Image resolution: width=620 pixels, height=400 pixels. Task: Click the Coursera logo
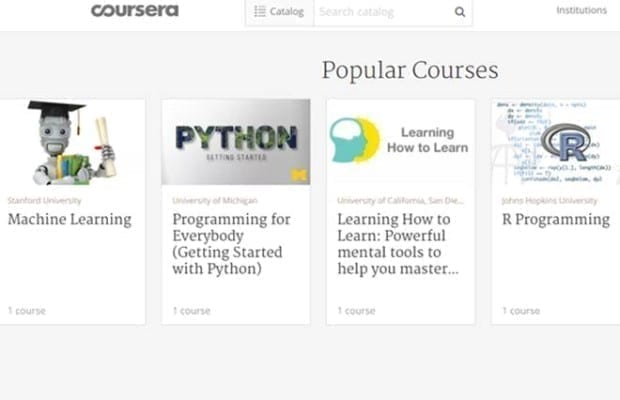pos(135,10)
